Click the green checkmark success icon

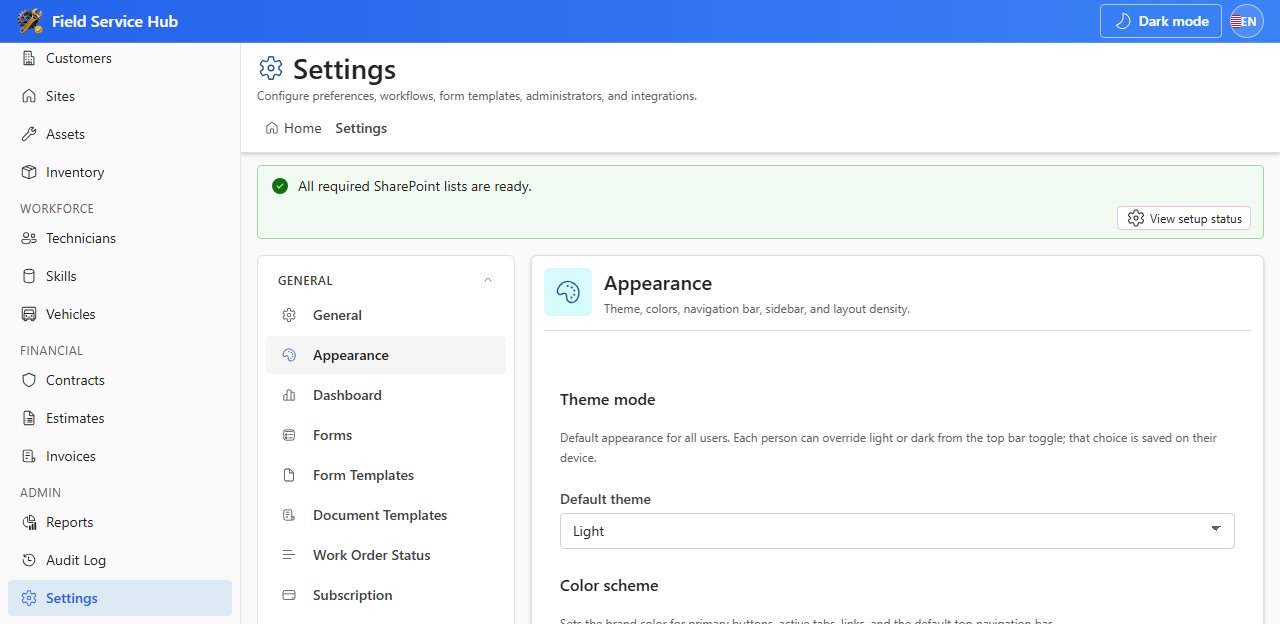(280, 186)
